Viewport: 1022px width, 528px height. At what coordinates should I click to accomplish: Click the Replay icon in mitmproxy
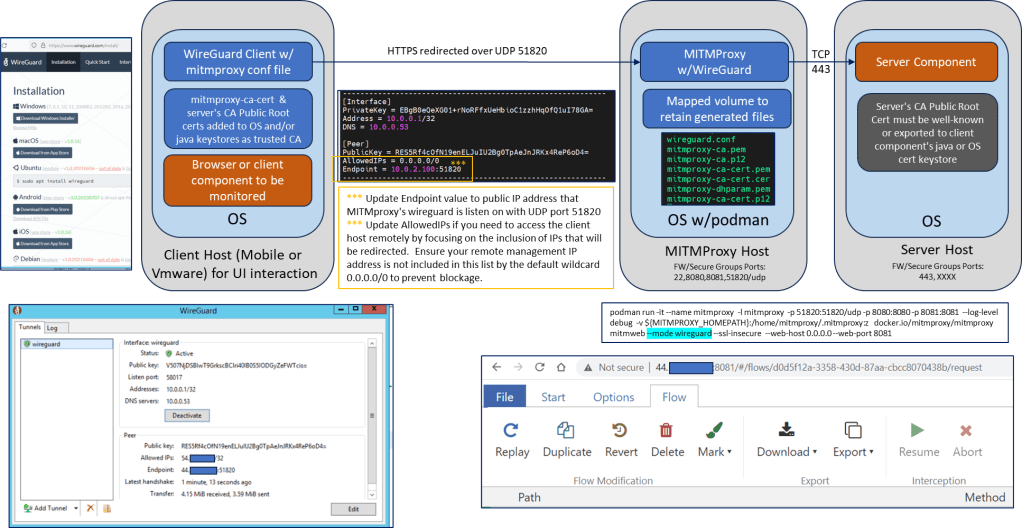click(512, 430)
